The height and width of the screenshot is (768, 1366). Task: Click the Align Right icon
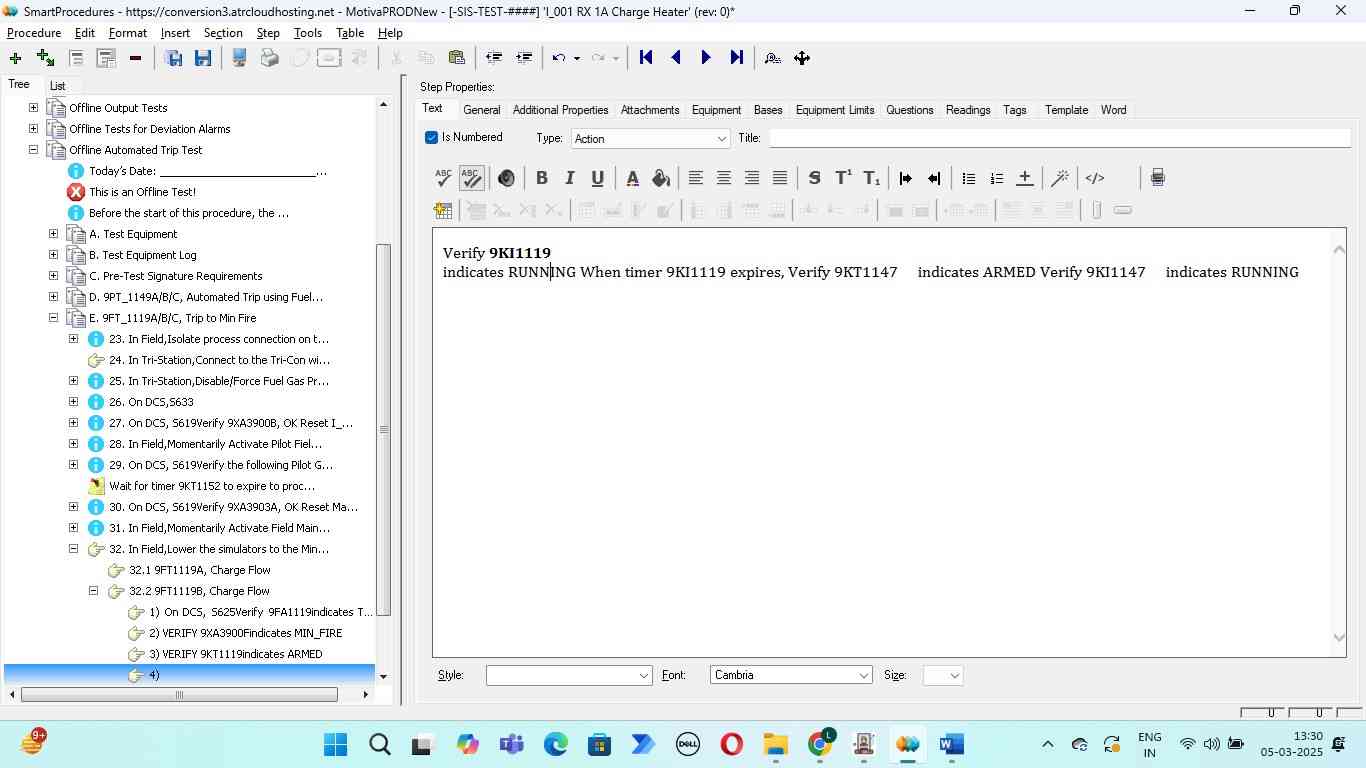(751, 178)
